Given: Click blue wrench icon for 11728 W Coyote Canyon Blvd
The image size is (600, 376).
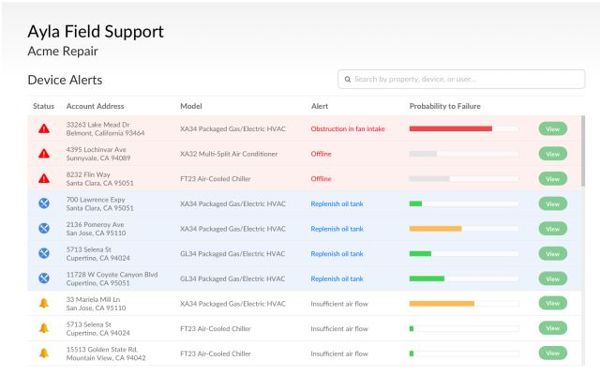Looking at the screenshot, I should (x=44, y=278).
